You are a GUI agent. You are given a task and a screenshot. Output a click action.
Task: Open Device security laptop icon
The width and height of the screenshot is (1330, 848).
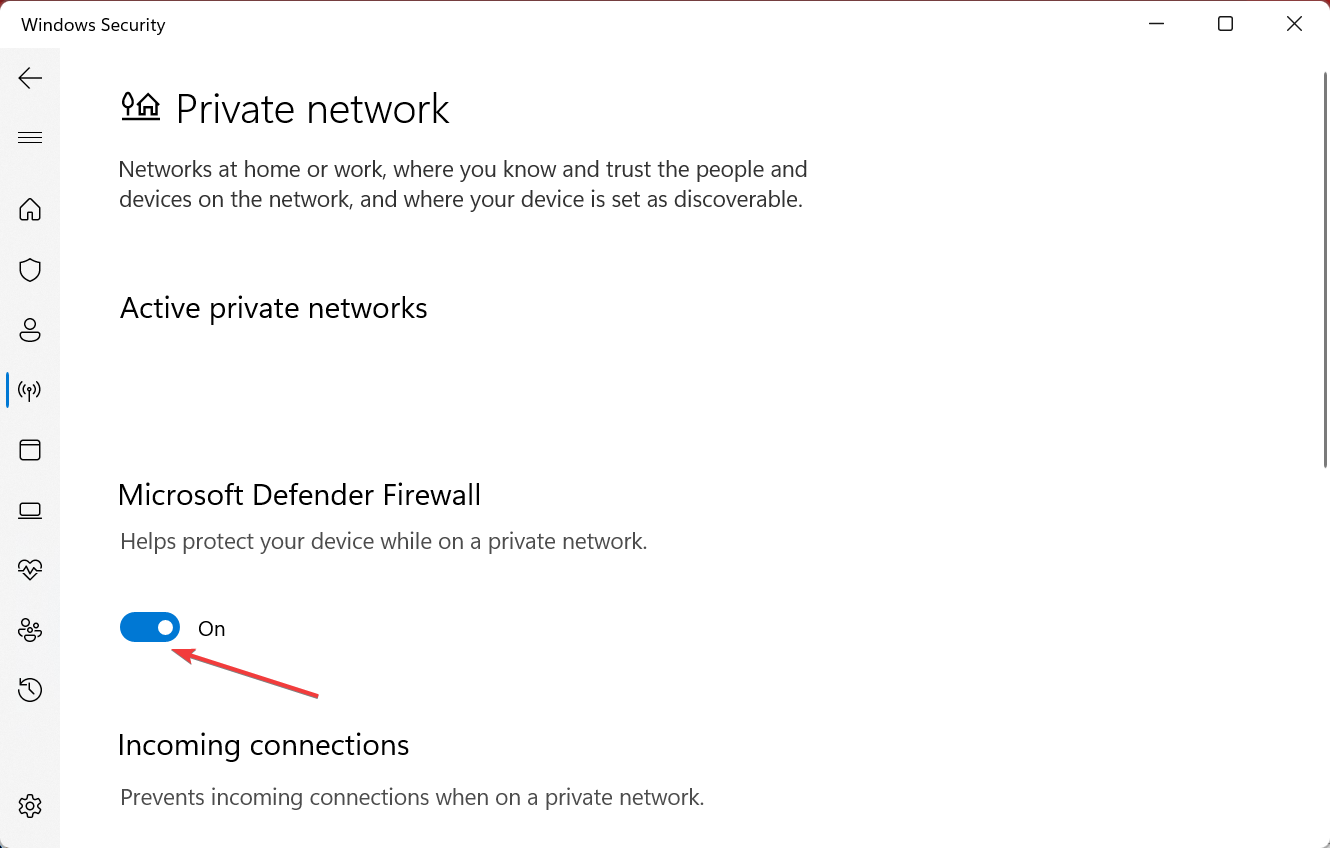[x=30, y=511]
